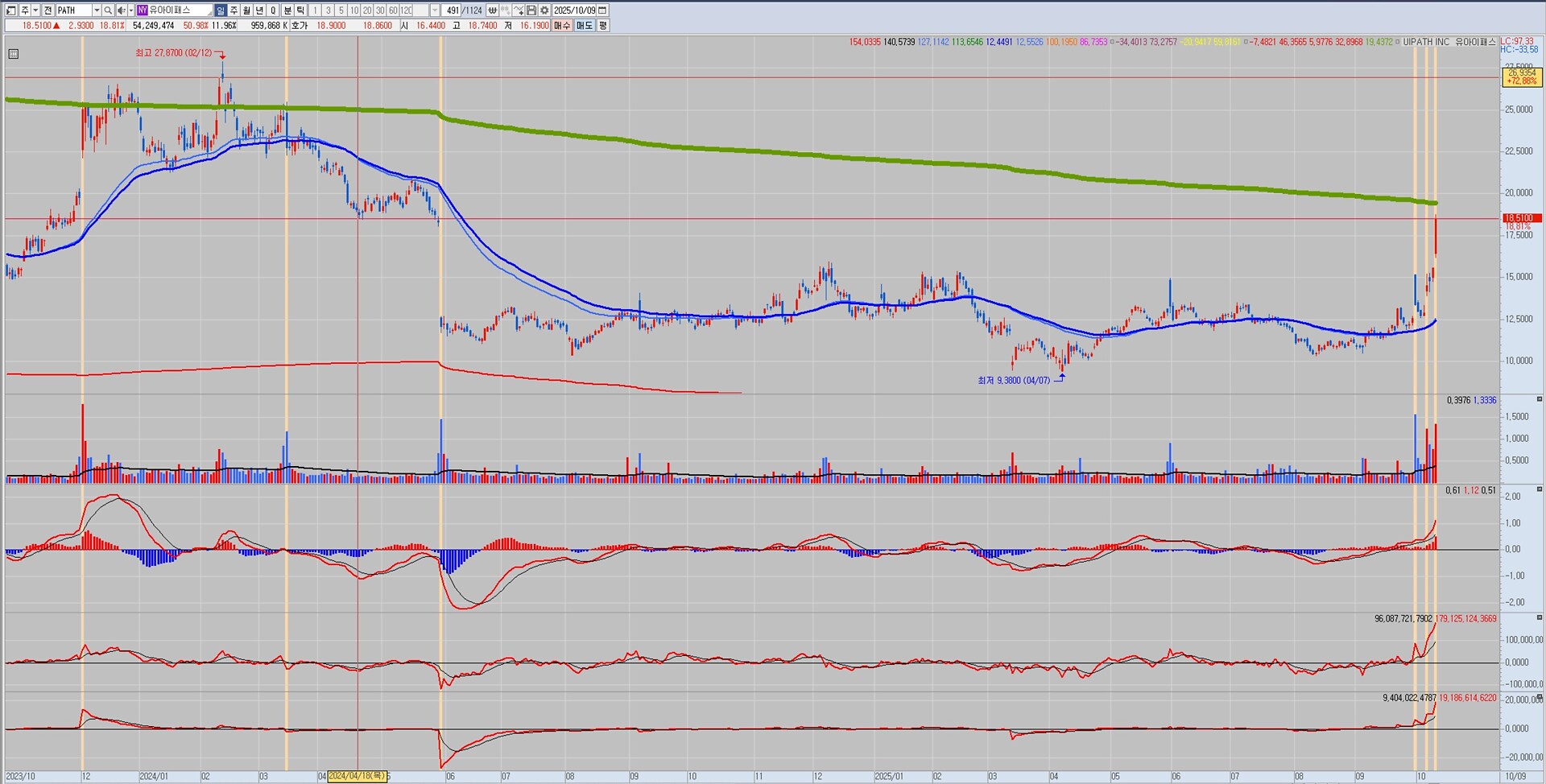
Task: Select the 틱 tick chart tab
Action: (300, 10)
